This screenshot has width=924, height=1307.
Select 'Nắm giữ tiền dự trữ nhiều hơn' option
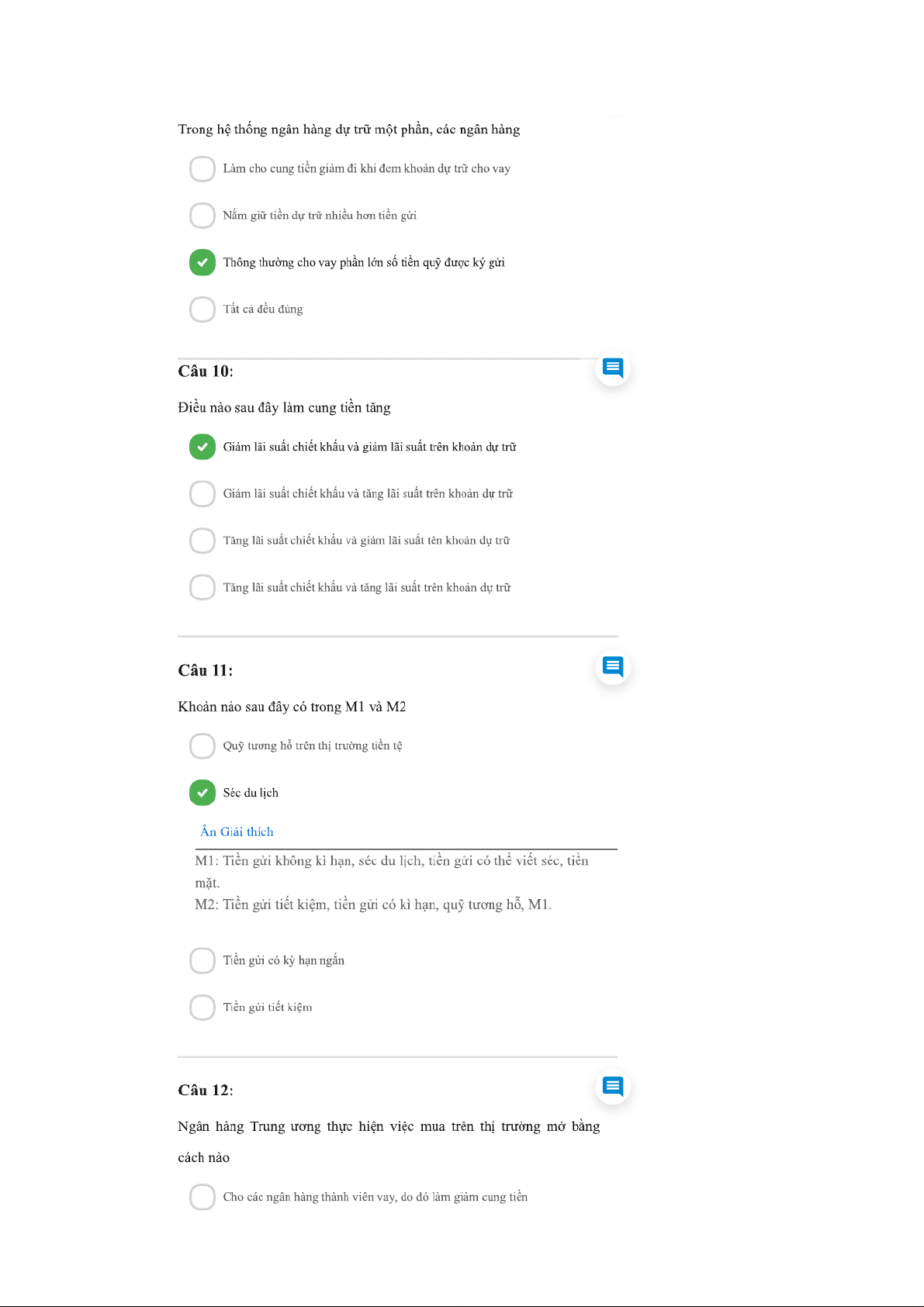click(x=202, y=216)
